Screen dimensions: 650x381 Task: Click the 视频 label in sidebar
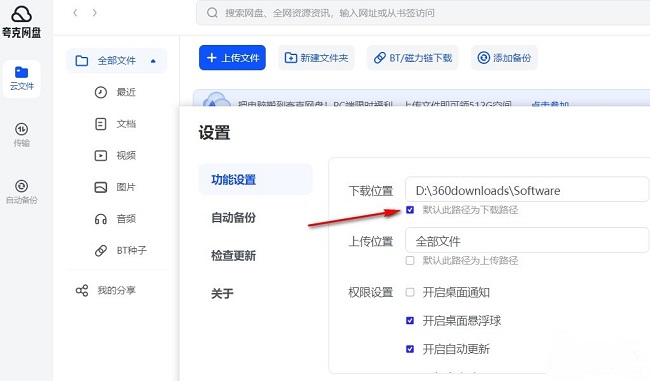point(126,155)
